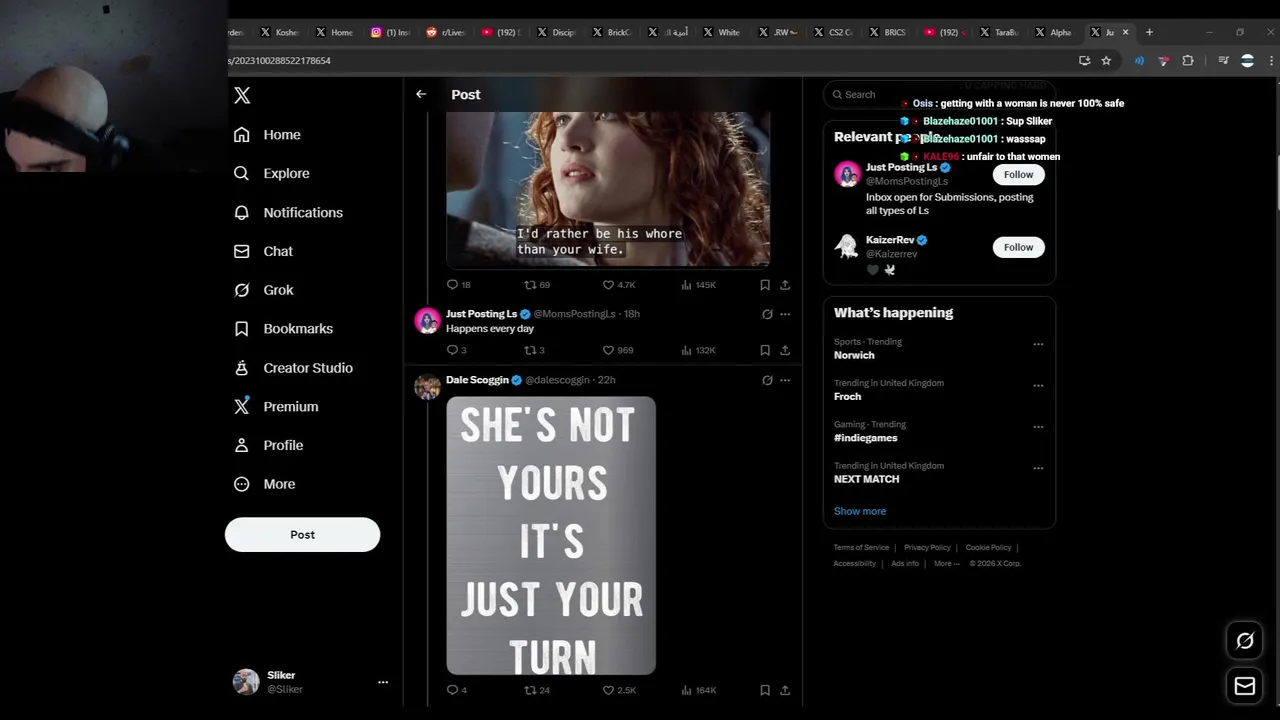Grok icon on Dale Scoggin post
The image size is (1280, 720).
point(767,380)
